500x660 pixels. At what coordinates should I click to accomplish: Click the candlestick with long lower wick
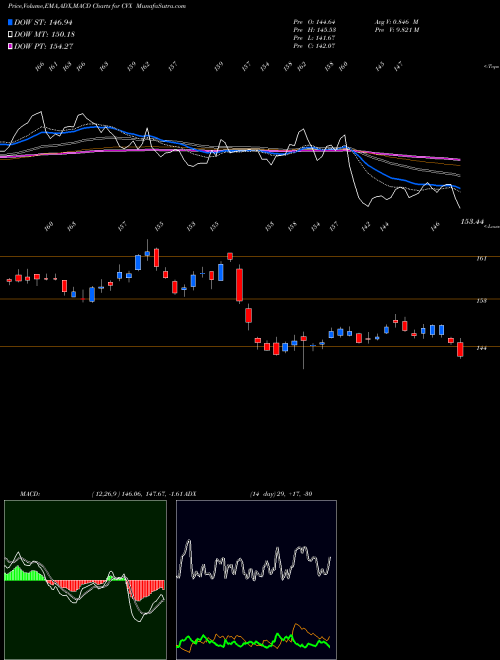click(x=303, y=350)
